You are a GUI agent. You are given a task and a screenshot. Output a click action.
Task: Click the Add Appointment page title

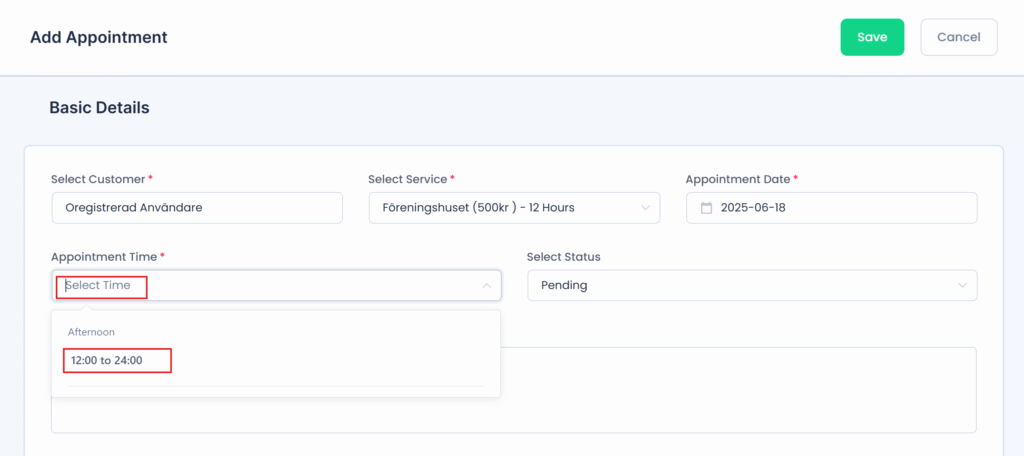(99, 37)
